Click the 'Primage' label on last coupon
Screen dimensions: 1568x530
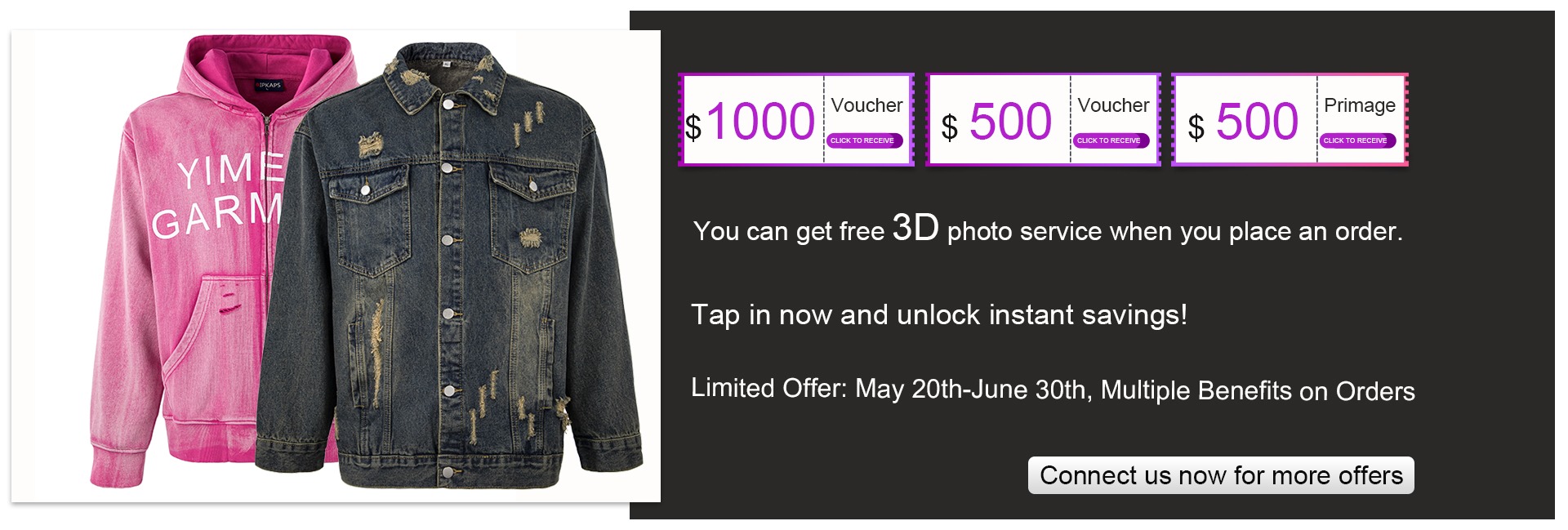pyautogui.click(x=1360, y=106)
